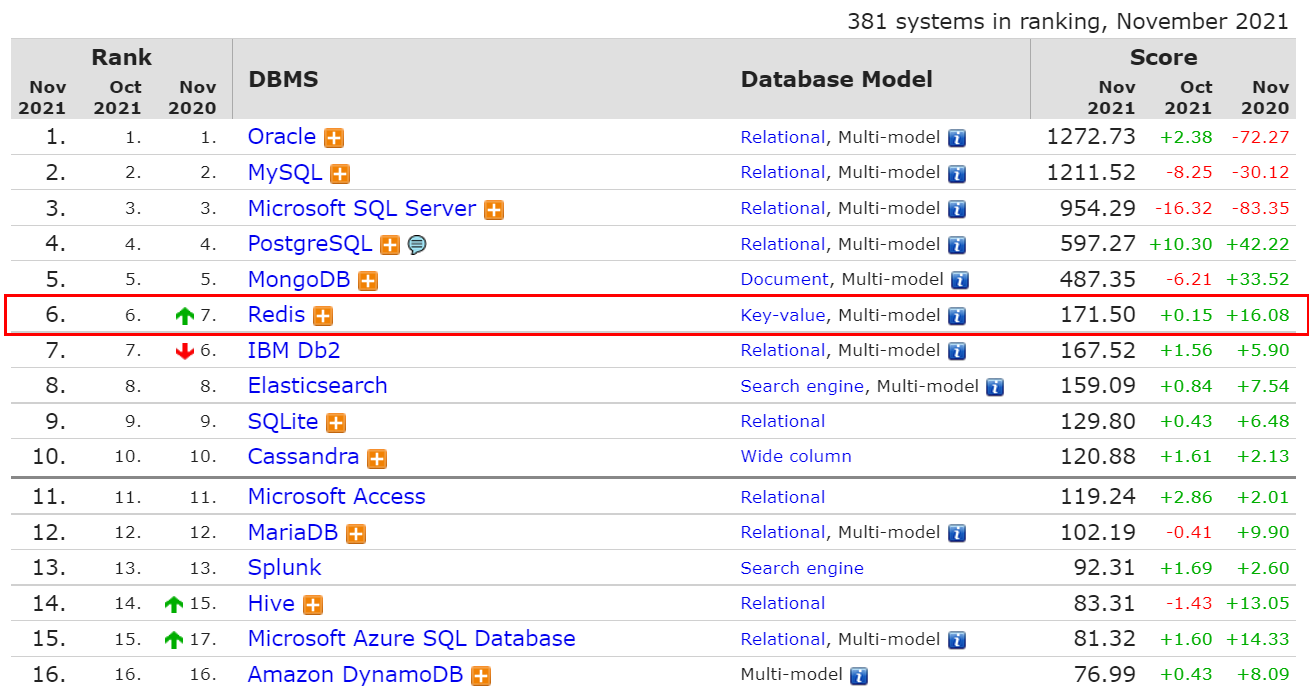This screenshot has width=1309, height=691.
Task: Open the Microsoft SQL Server link
Action: (362, 209)
